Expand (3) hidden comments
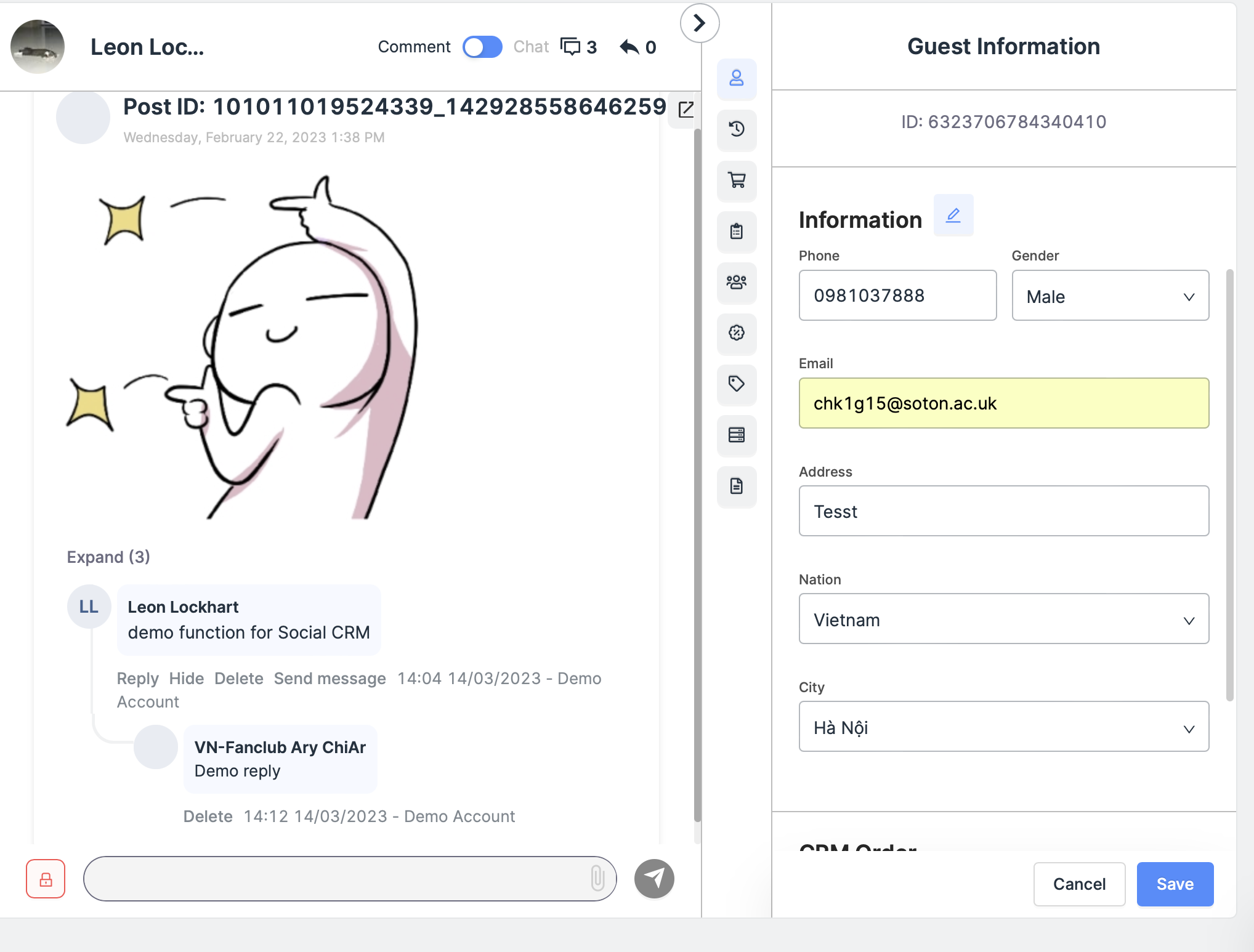 click(108, 557)
